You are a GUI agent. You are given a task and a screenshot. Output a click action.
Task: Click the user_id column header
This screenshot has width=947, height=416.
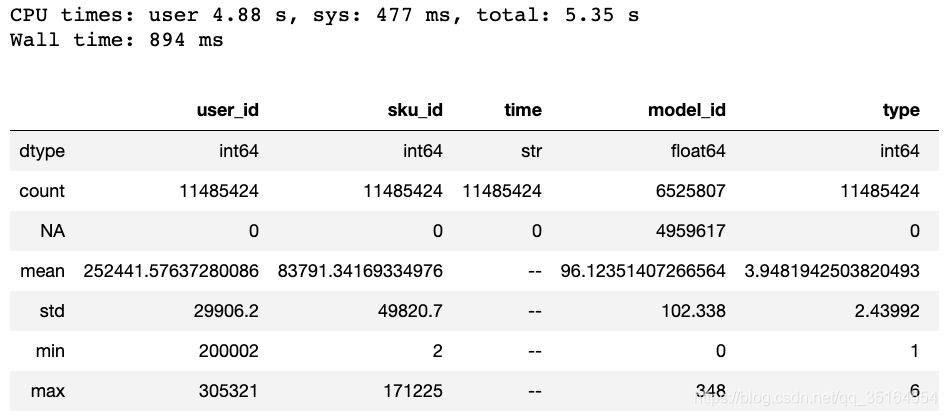[228, 110]
